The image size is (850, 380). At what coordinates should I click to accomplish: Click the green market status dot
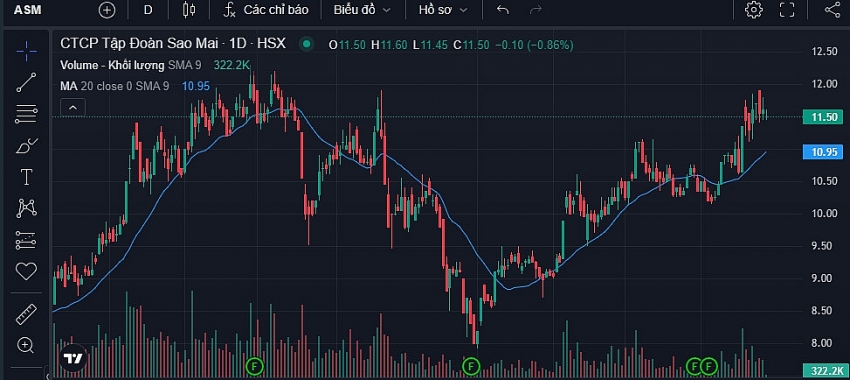(307, 44)
